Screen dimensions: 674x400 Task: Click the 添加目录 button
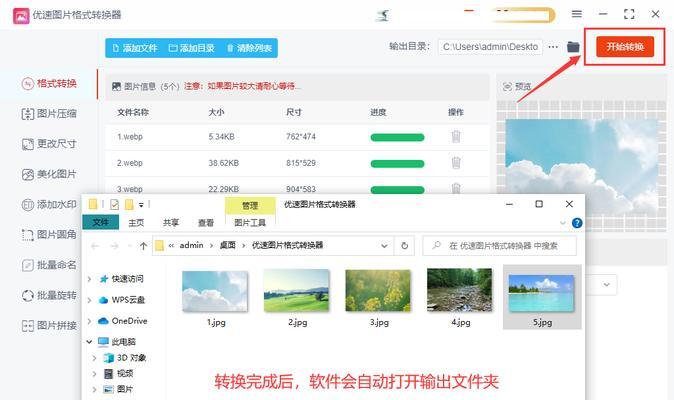[x=191, y=48]
